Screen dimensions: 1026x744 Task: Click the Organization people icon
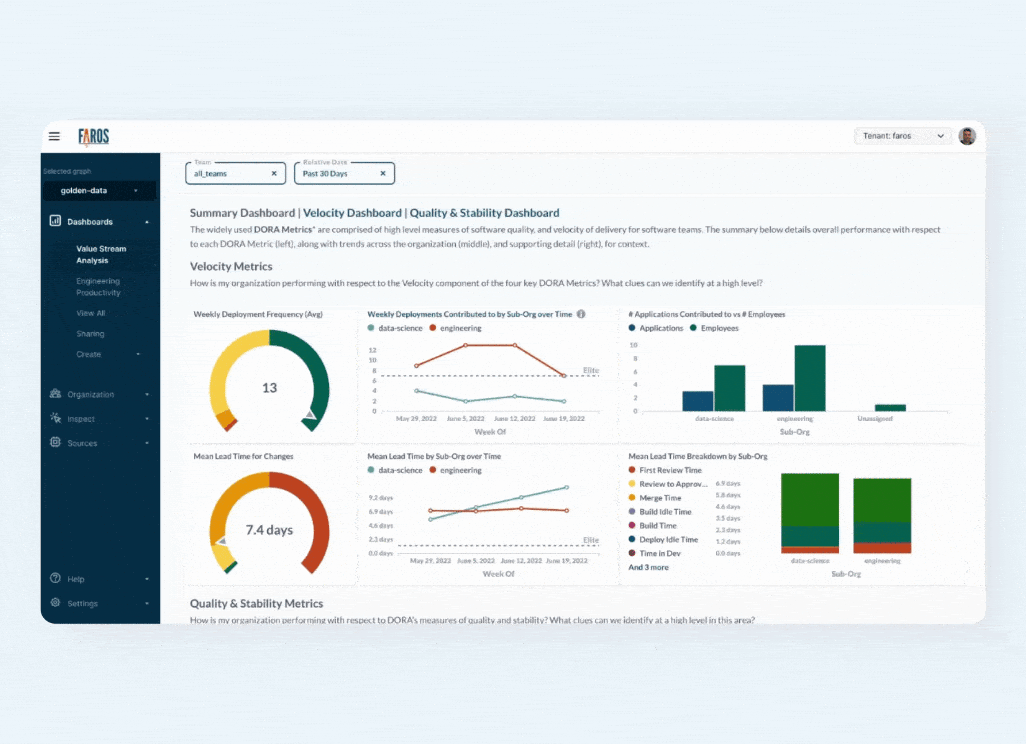(x=56, y=394)
